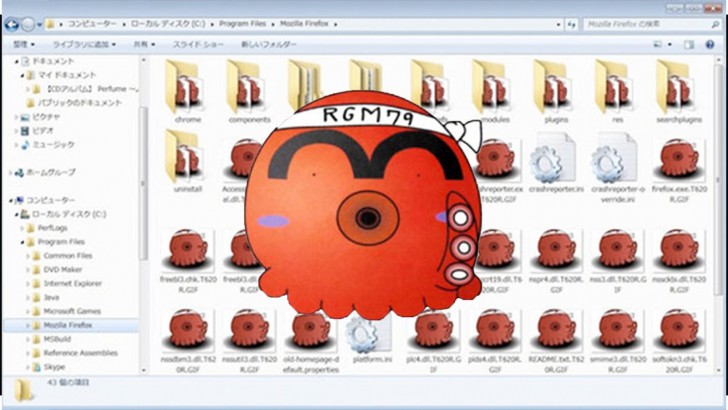Select the crashreporter-override.ini file icon

615,157
